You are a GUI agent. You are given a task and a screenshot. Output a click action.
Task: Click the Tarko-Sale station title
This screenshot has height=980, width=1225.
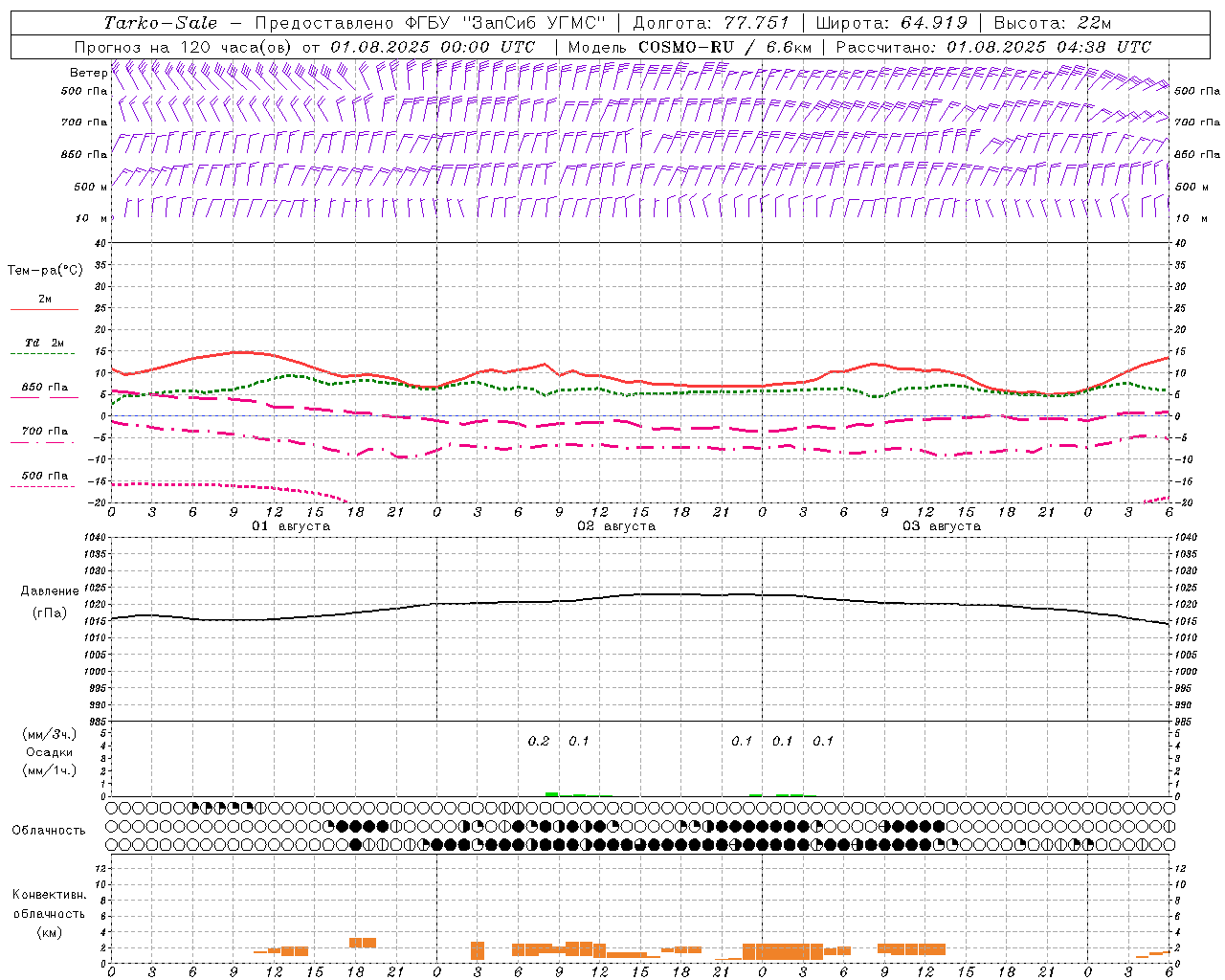coord(161,23)
